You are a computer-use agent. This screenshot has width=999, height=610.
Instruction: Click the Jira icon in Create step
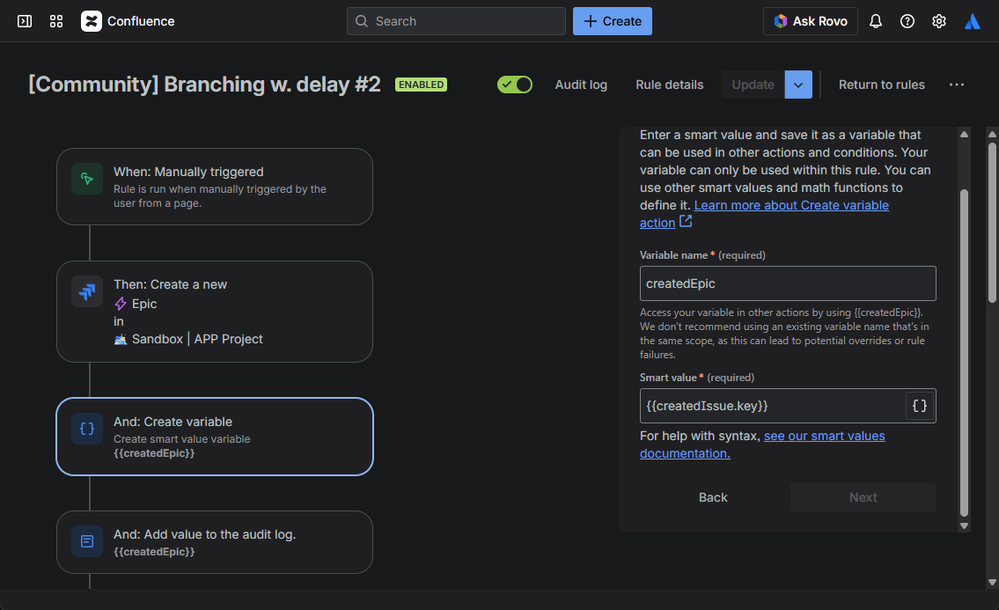click(87, 291)
